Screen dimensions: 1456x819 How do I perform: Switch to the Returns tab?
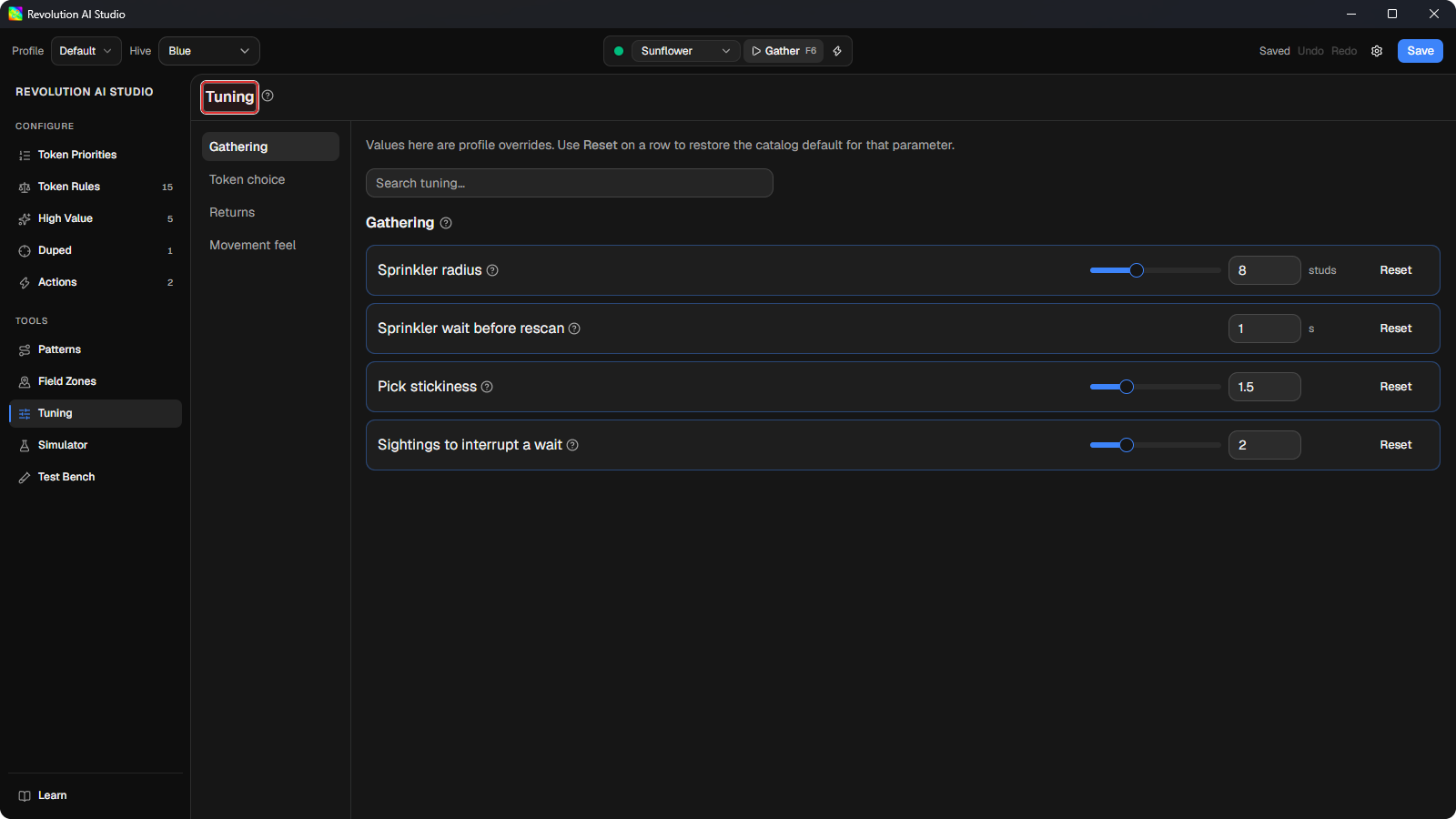pyautogui.click(x=270, y=212)
